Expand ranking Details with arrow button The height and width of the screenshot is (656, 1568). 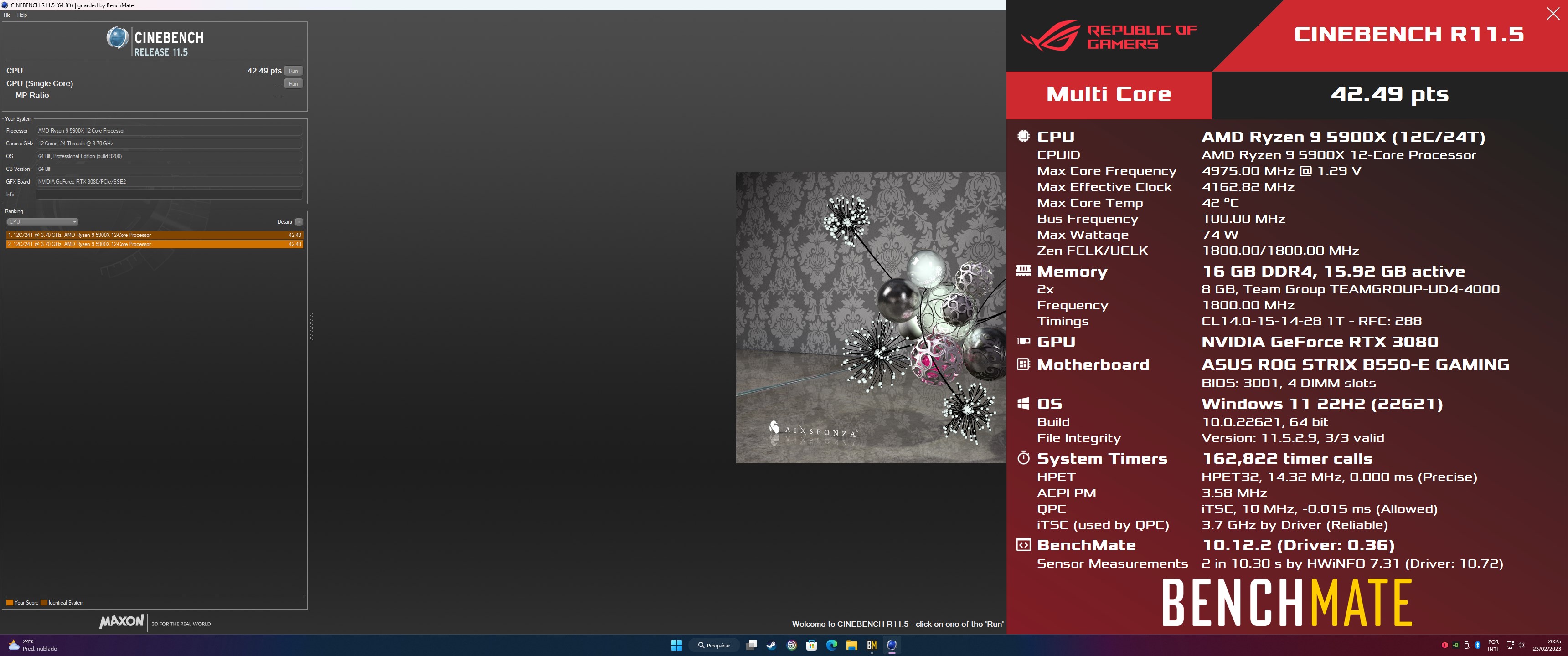299,221
